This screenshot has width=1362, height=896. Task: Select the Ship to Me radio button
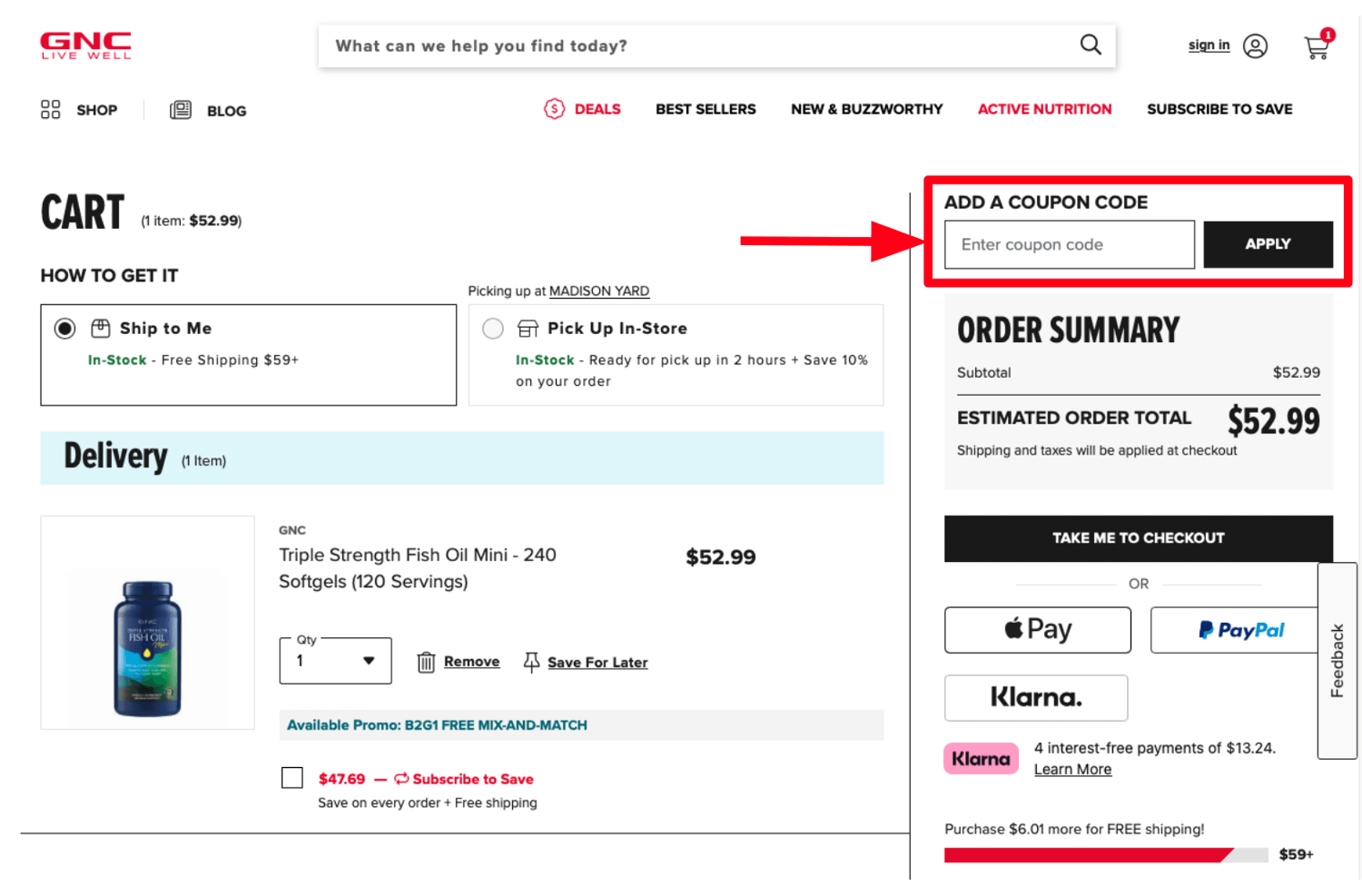pos(65,329)
